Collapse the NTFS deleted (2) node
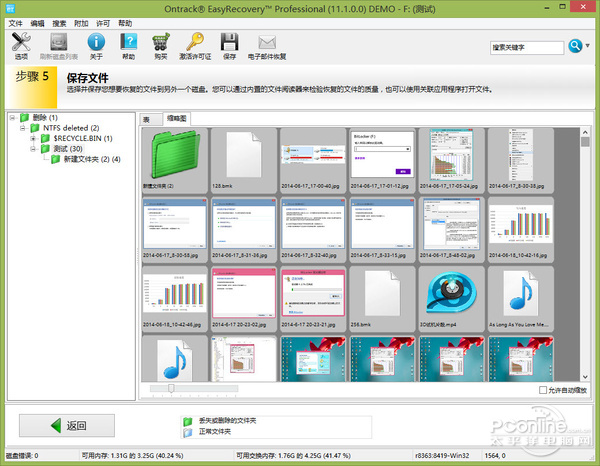 (x=23, y=128)
